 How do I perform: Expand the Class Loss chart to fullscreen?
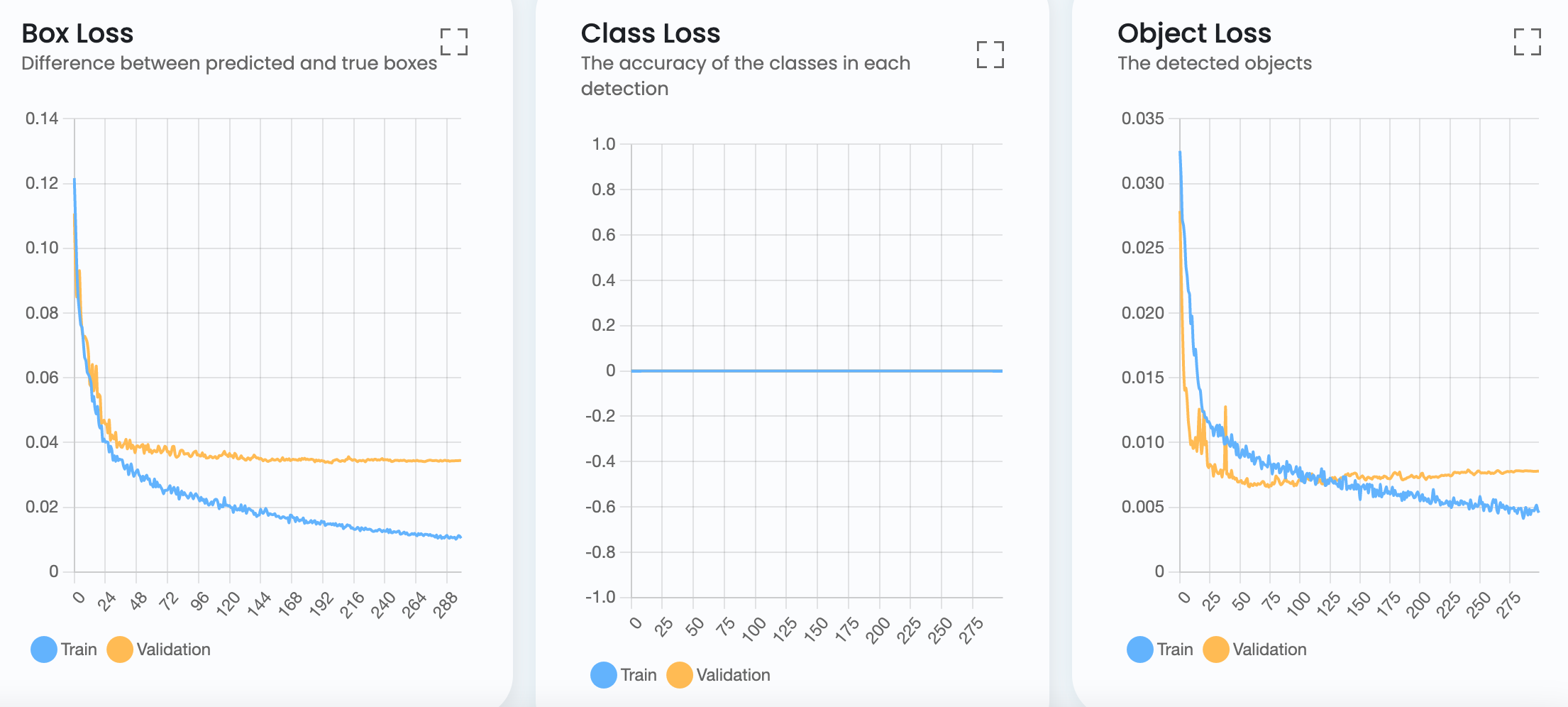pos(990,55)
